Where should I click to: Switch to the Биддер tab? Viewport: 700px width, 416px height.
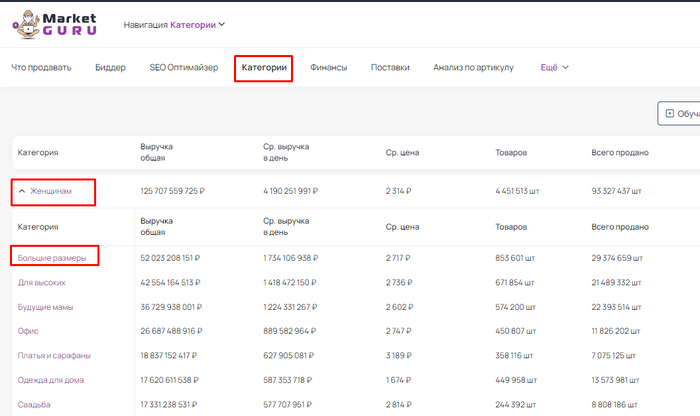pos(110,68)
